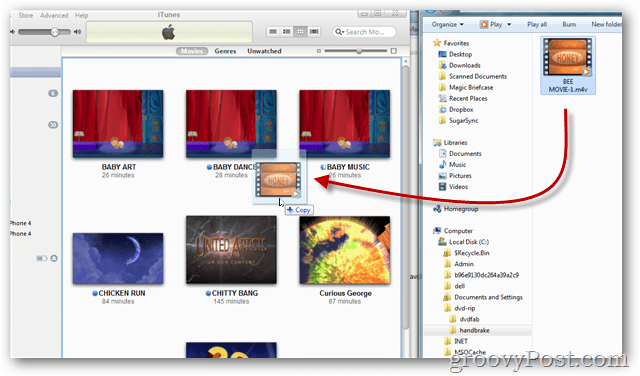Select the Movies tab
640x376 pixels.
(x=192, y=51)
